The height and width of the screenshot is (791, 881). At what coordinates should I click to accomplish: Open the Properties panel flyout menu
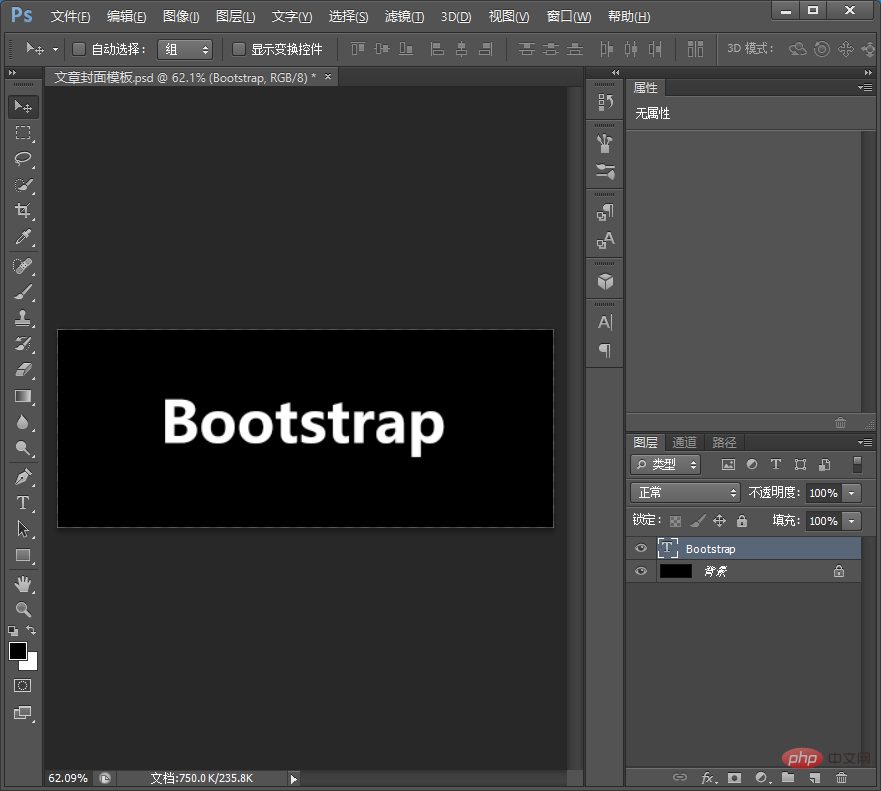[x=865, y=88]
